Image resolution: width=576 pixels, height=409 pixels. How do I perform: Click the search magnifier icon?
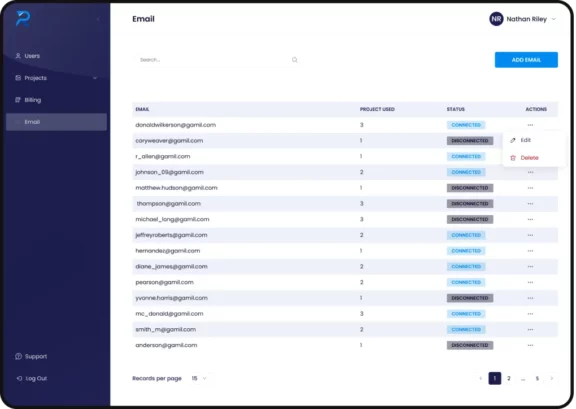click(295, 60)
